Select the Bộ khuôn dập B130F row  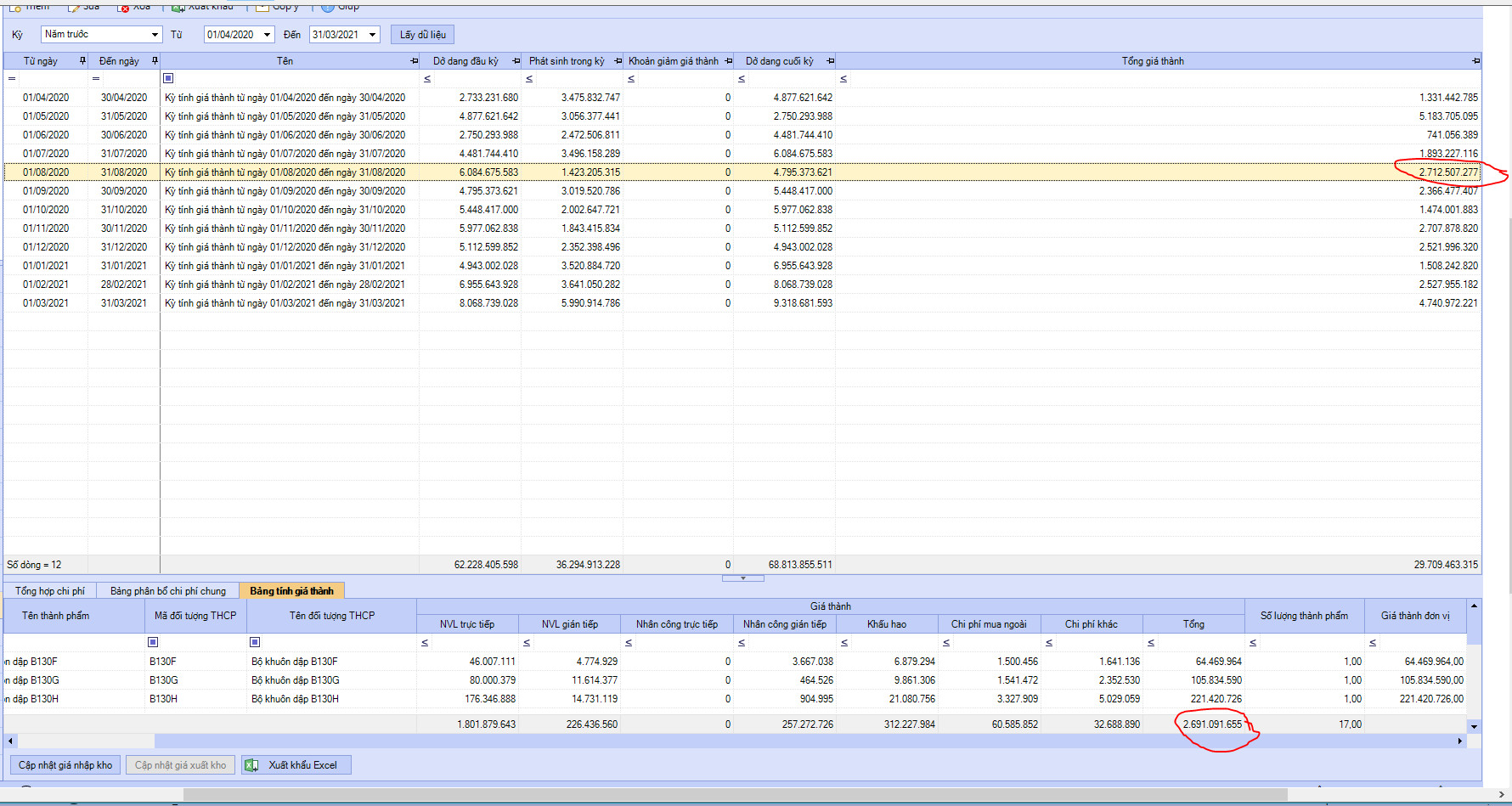point(736,662)
